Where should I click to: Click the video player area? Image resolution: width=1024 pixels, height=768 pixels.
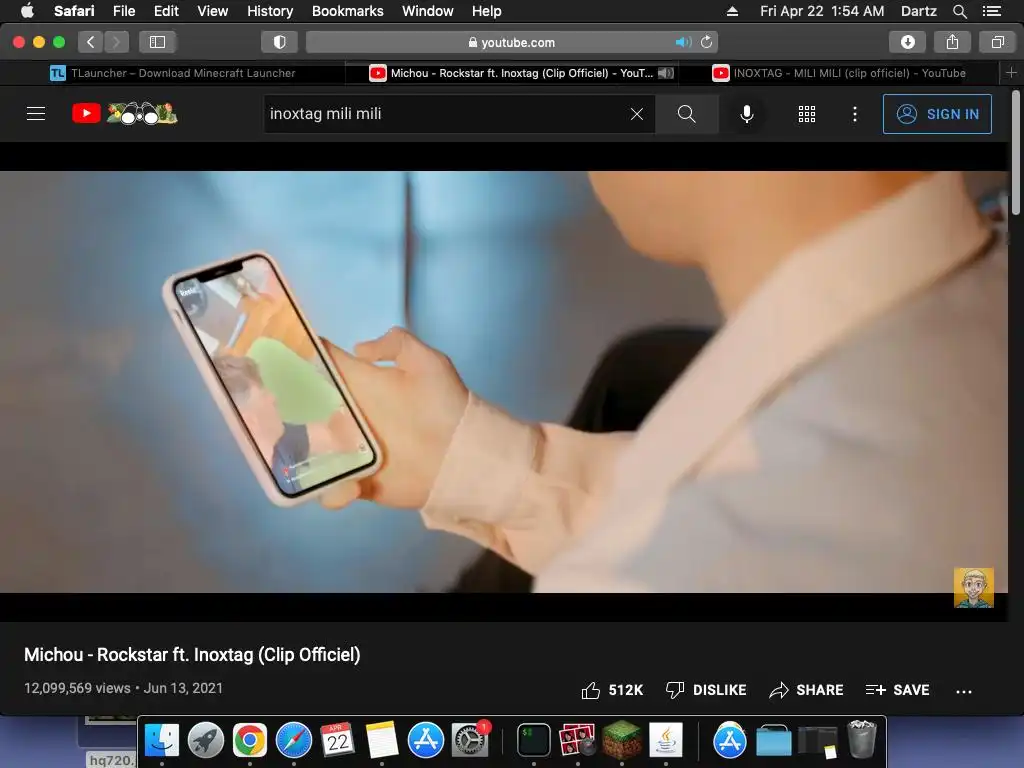pyautogui.click(x=504, y=382)
